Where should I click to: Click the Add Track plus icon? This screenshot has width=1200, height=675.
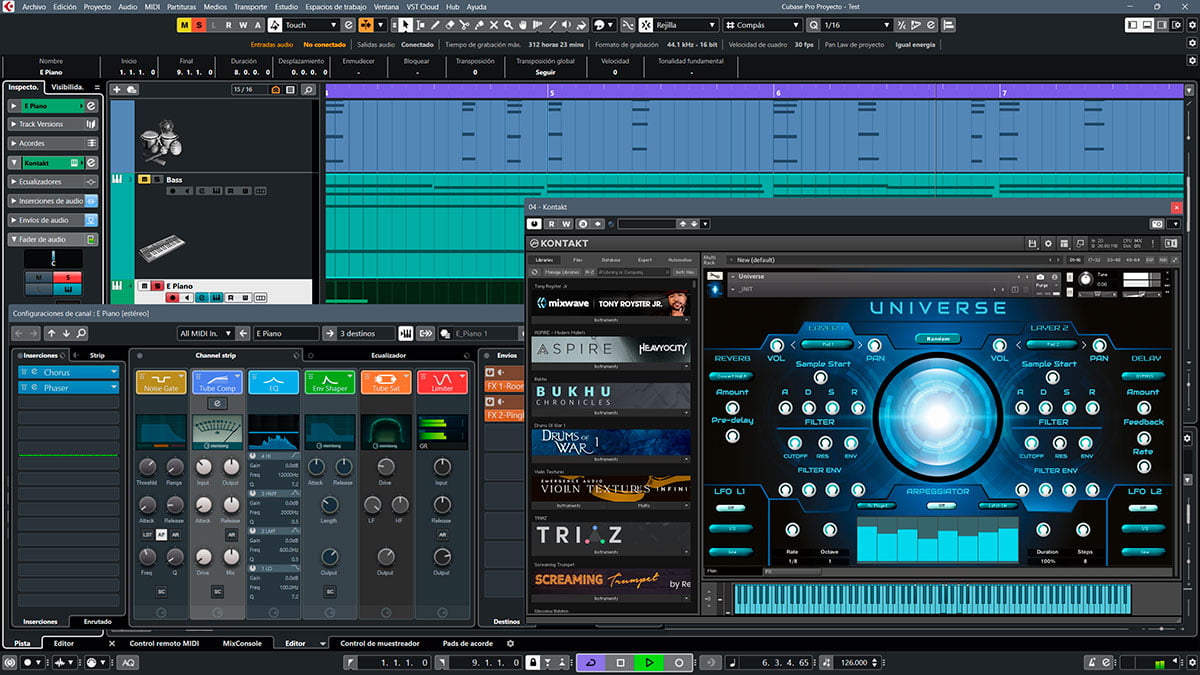click(x=117, y=90)
